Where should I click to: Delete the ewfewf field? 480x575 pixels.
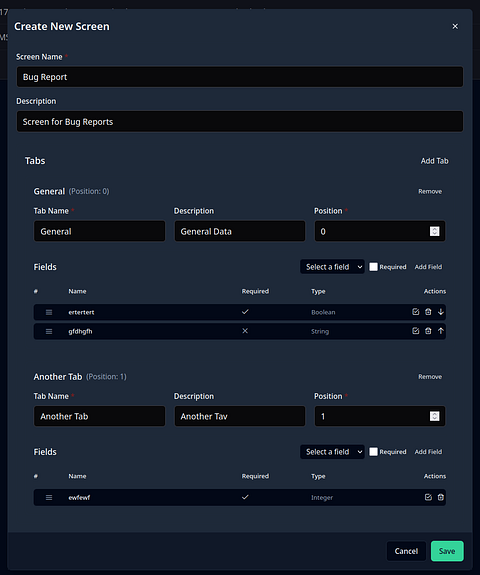click(441, 497)
